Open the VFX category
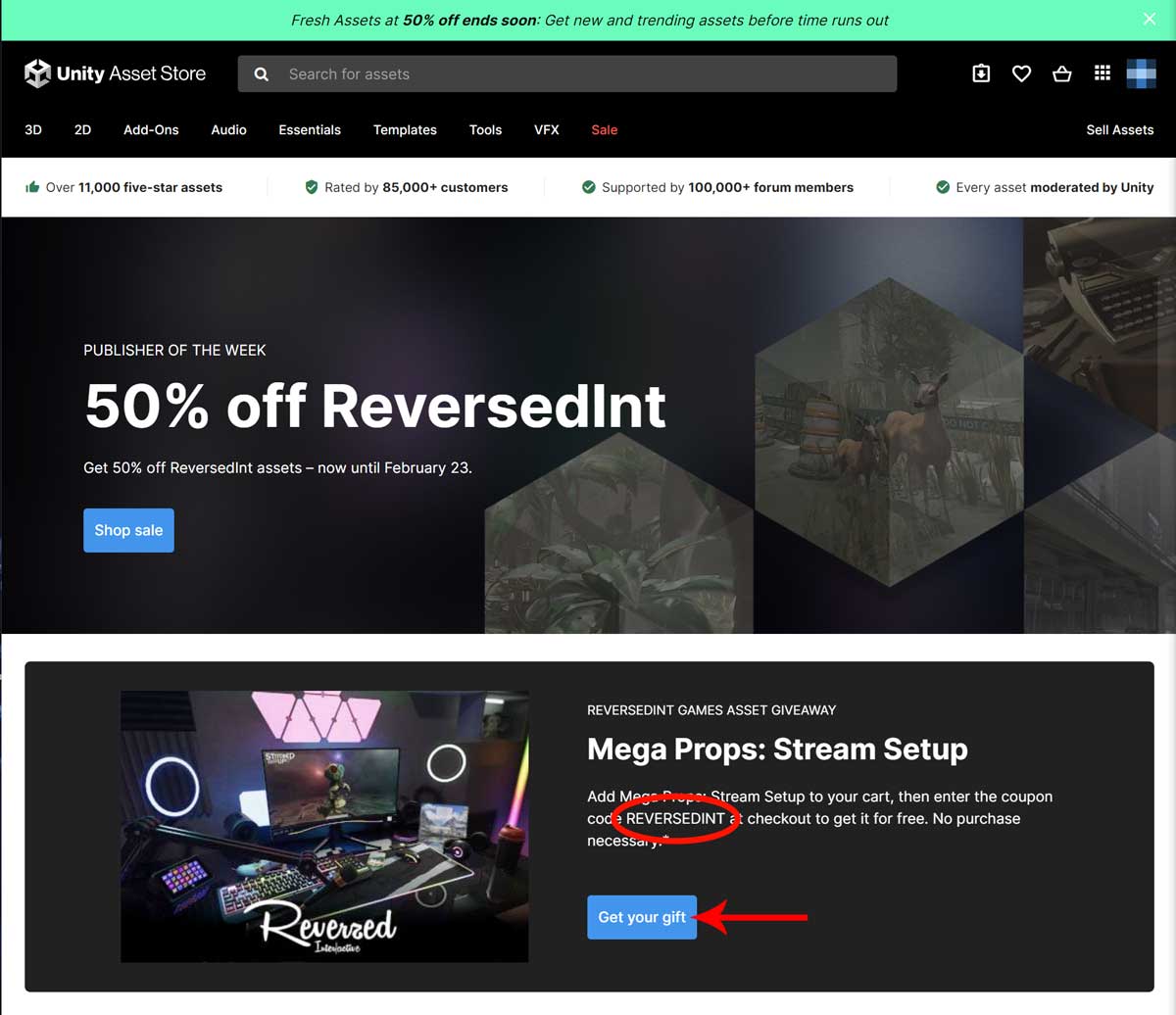1176x1015 pixels. point(546,129)
